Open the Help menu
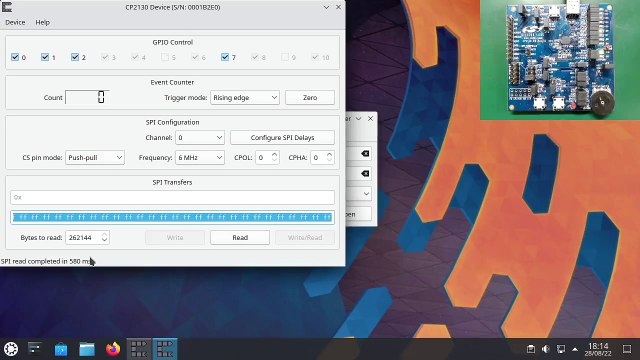Viewport: 640px width, 360px height. 42,22
